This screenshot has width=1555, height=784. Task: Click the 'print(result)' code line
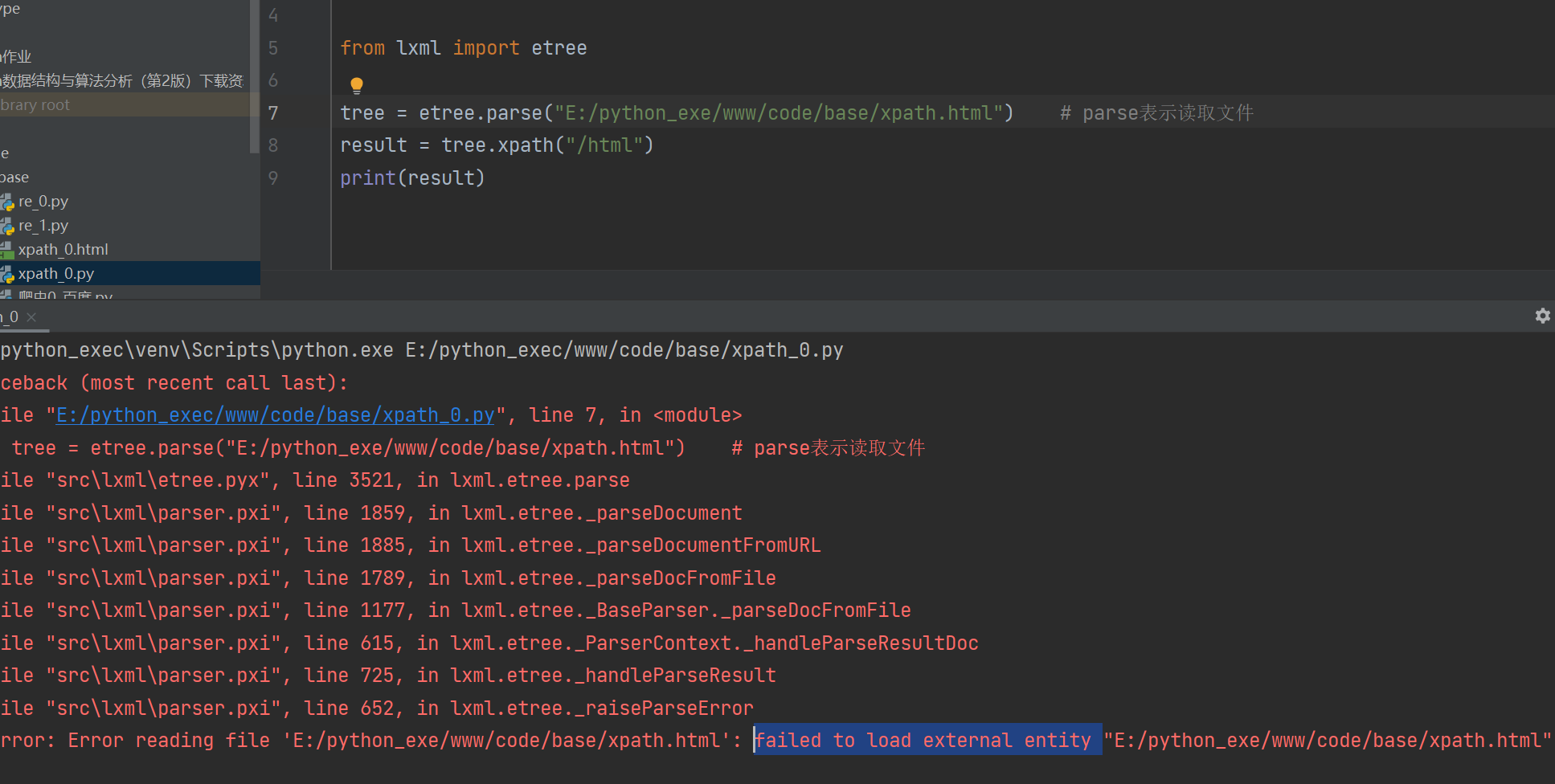pyautogui.click(x=412, y=178)
